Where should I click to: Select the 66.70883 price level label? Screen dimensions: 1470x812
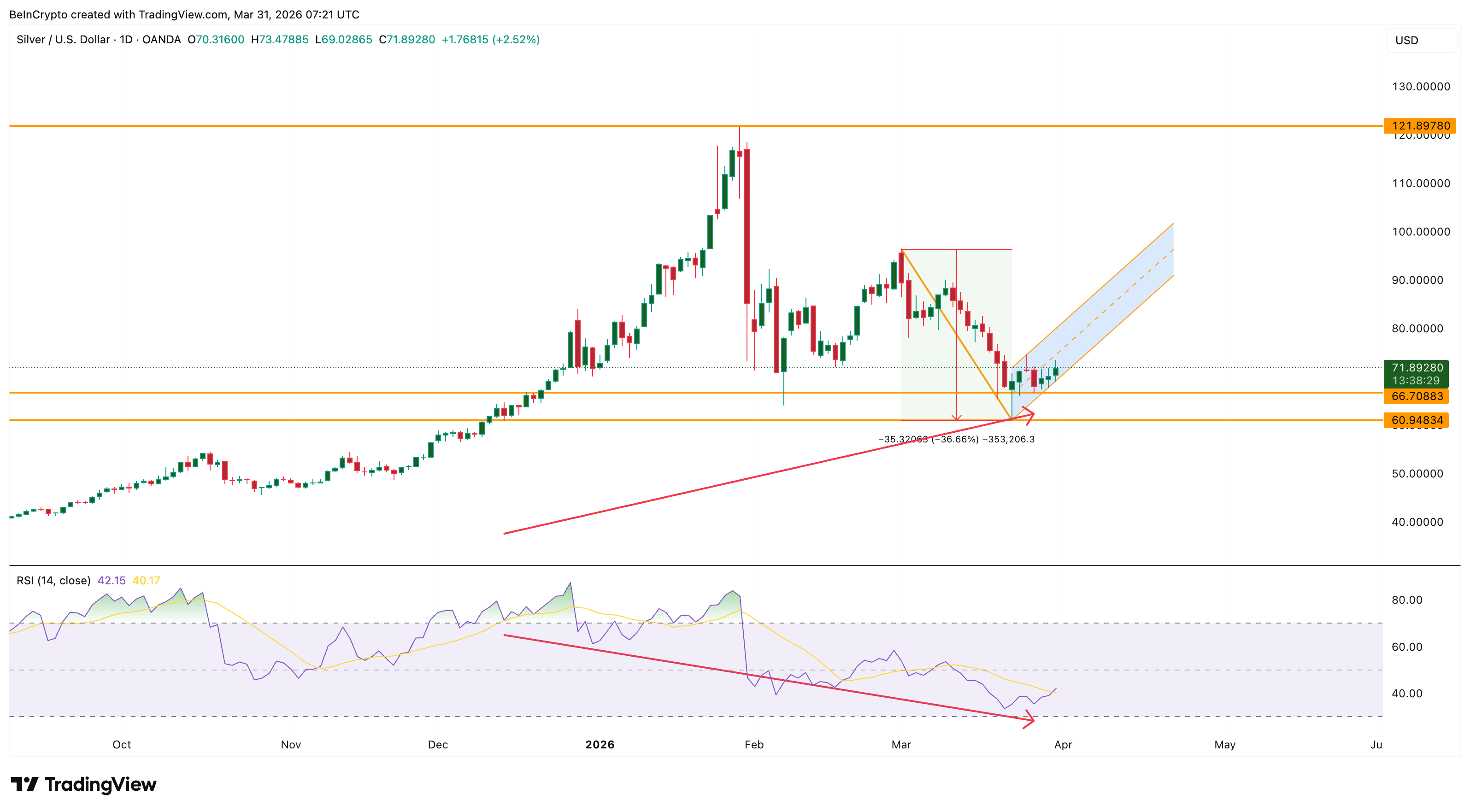(x=1417, y=396)
